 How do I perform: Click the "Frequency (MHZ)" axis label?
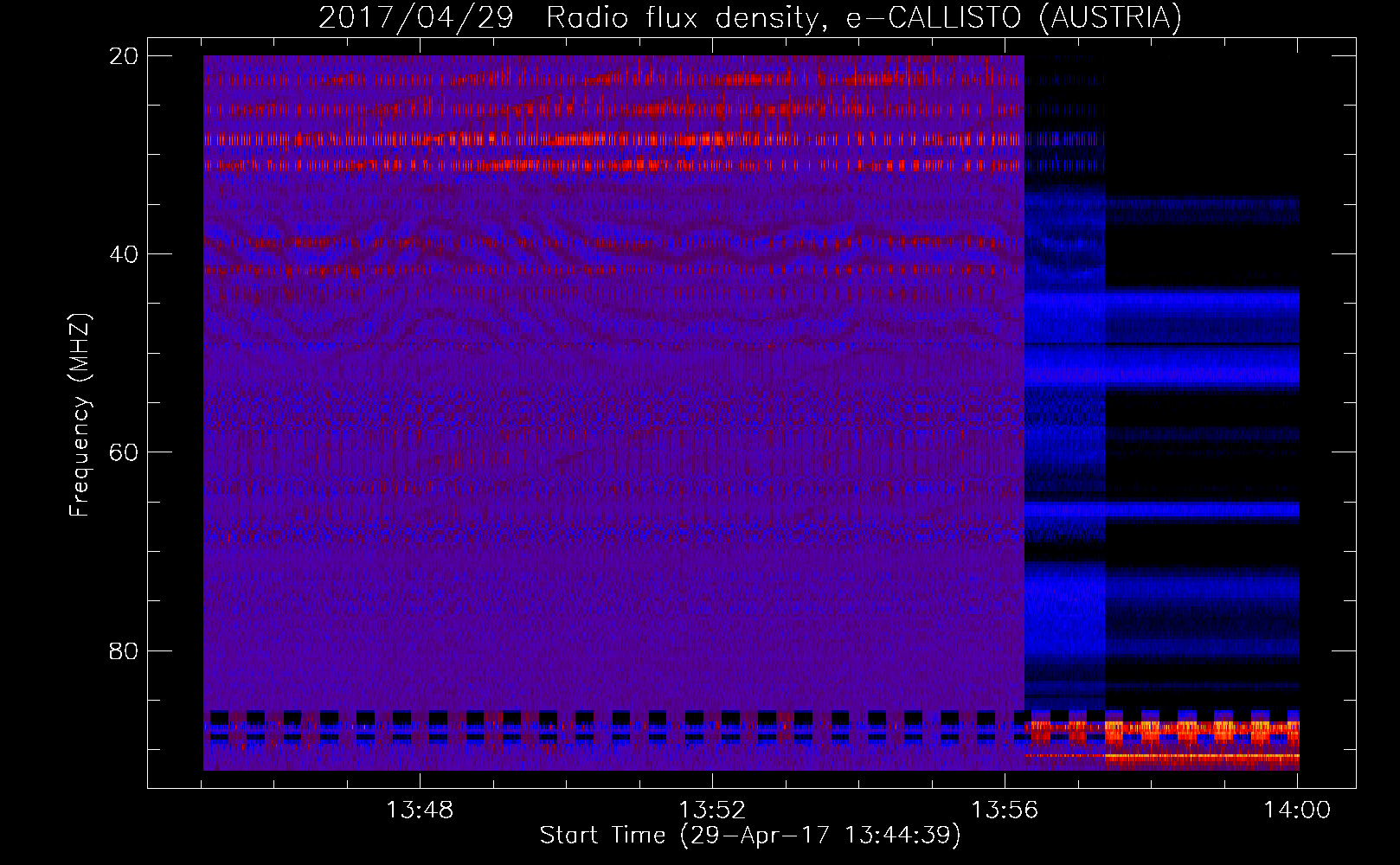pos(79,416)
